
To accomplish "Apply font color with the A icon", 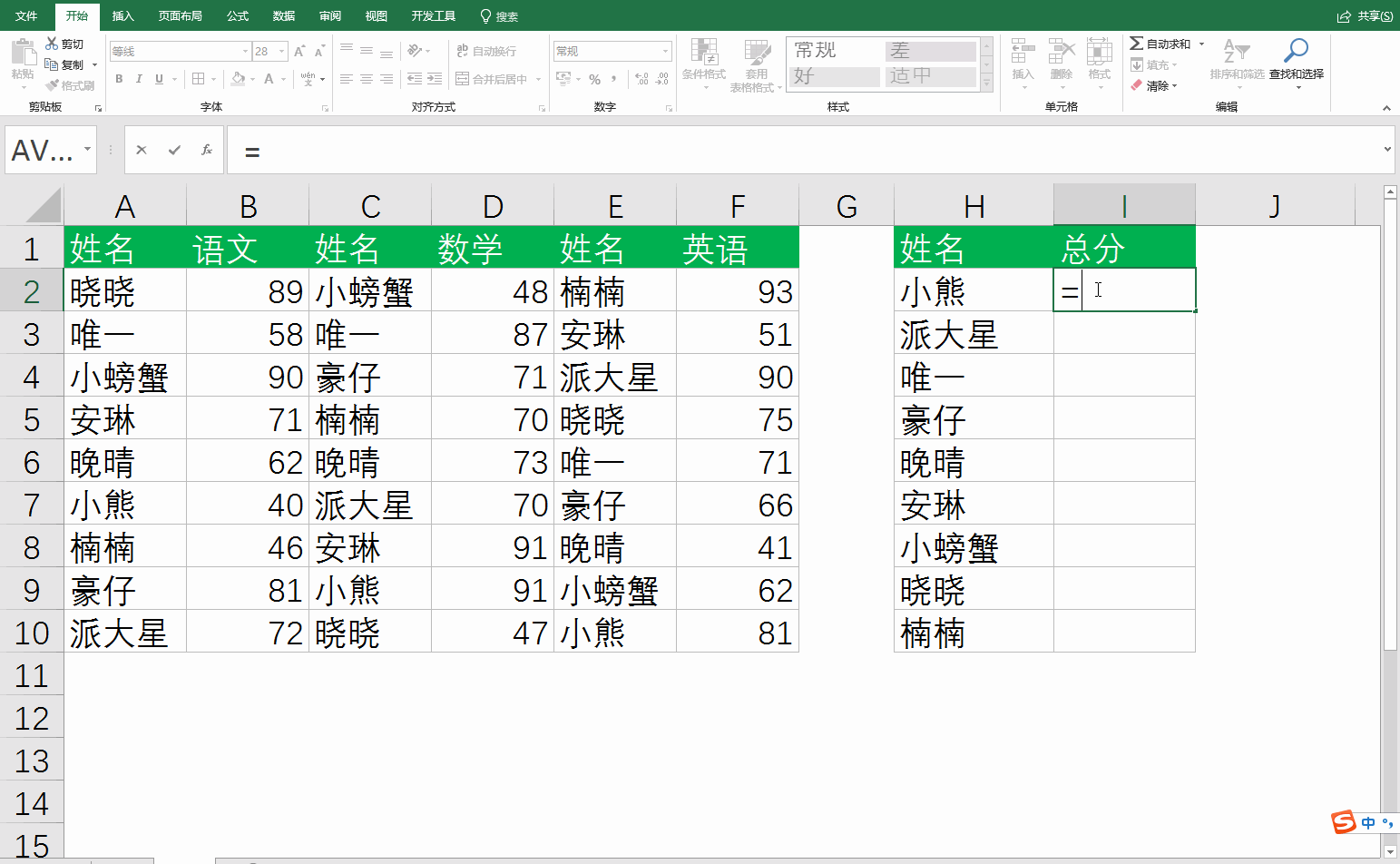I will coord(269,79).
